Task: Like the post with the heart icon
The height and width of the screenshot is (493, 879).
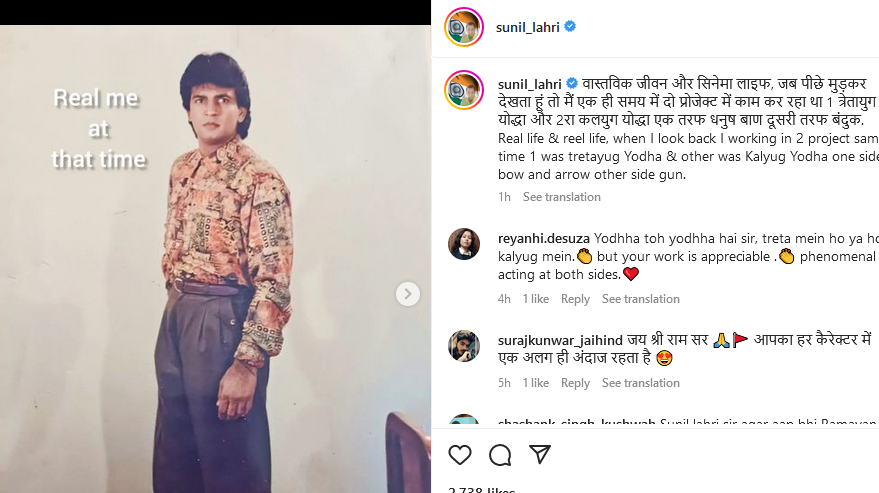Action: [x=460, y=455]
